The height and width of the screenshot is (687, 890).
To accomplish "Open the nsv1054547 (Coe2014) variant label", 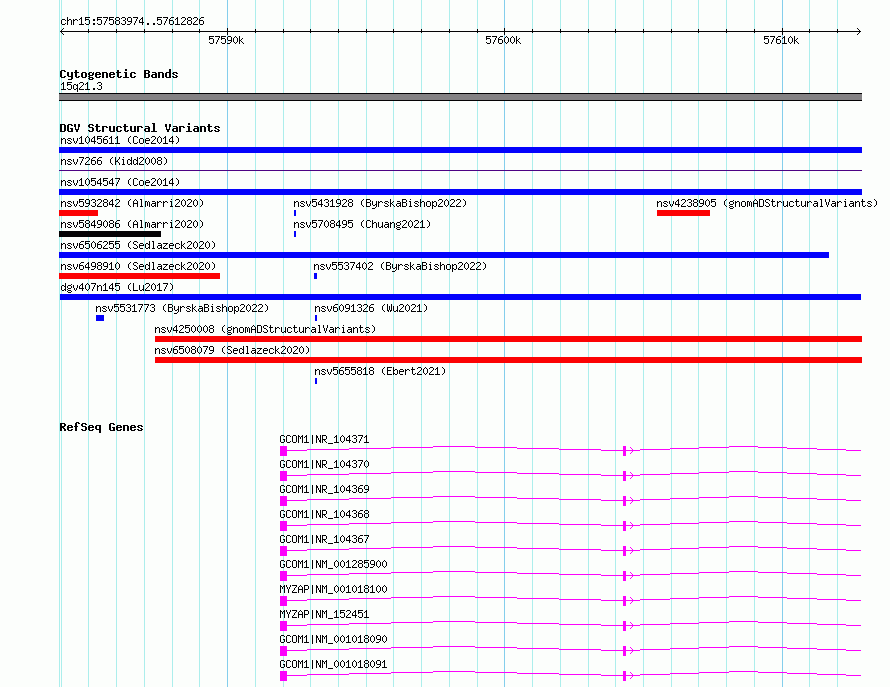I will [x=120, y=182].
